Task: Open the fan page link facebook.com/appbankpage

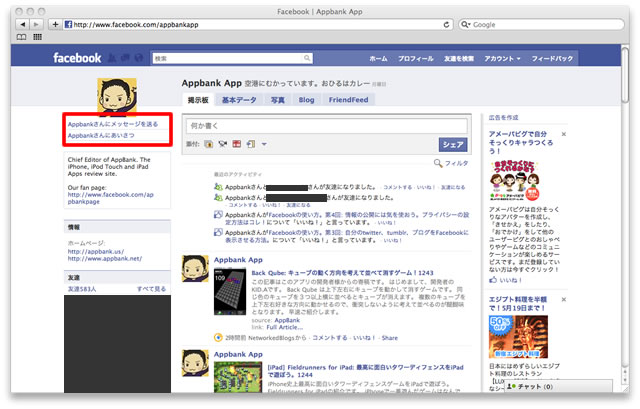Action: (111, 198)
